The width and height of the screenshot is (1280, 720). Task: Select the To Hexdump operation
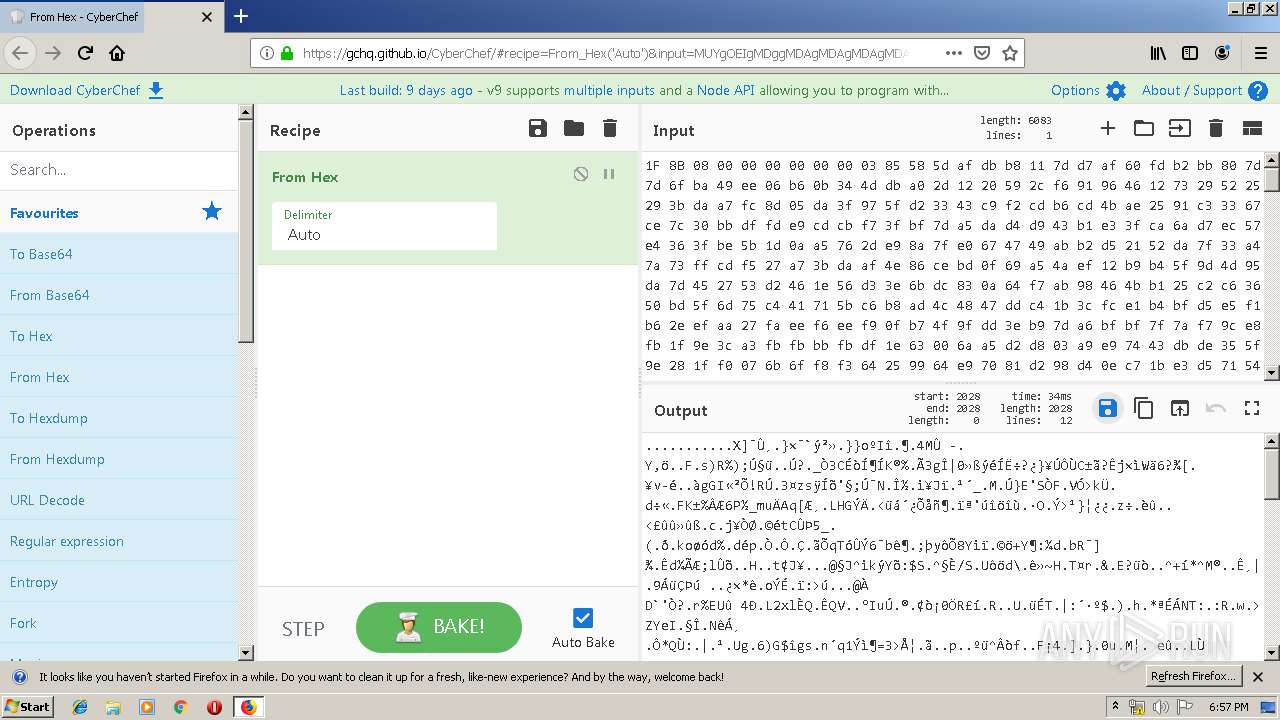coord(119,418)
